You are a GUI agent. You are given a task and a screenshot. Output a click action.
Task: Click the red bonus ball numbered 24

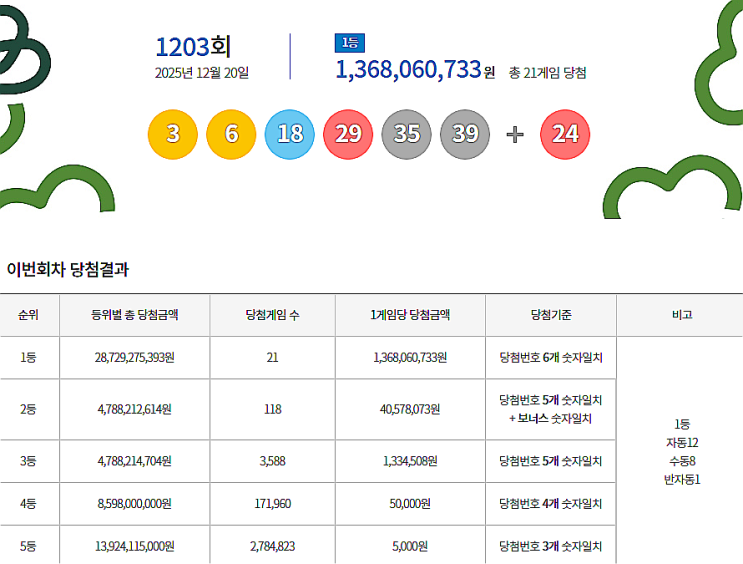tap(565, 134)
